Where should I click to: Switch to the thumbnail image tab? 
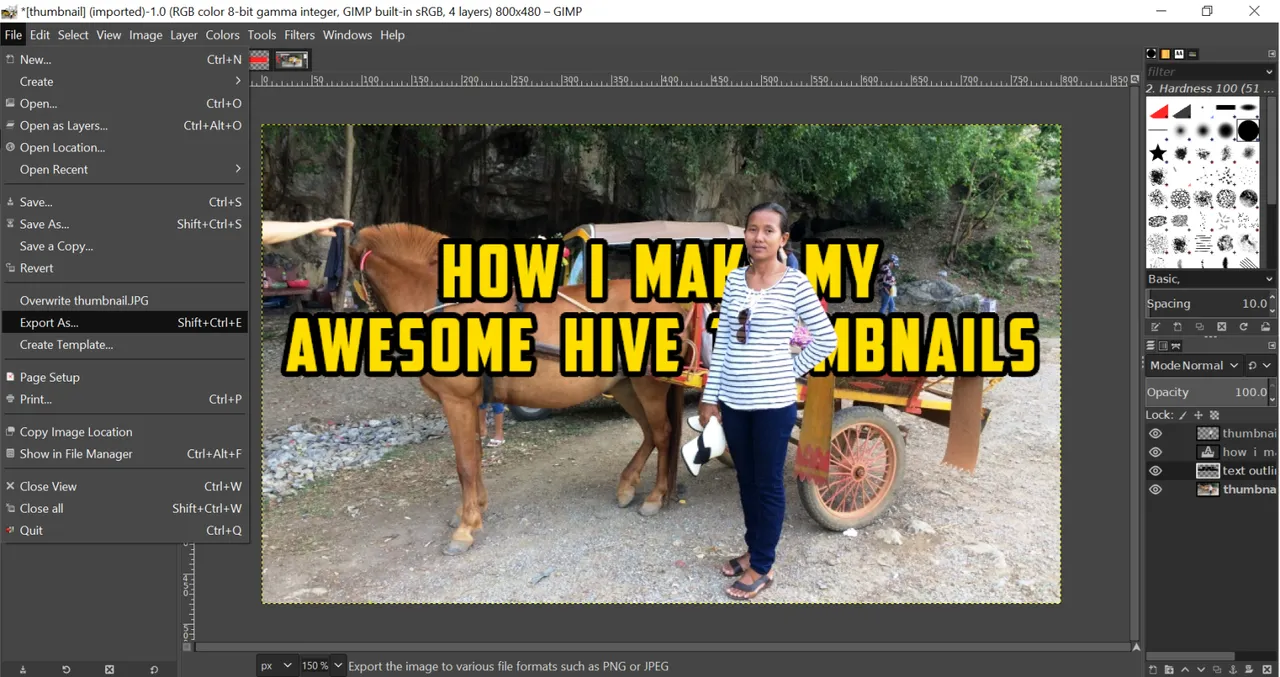292,60
